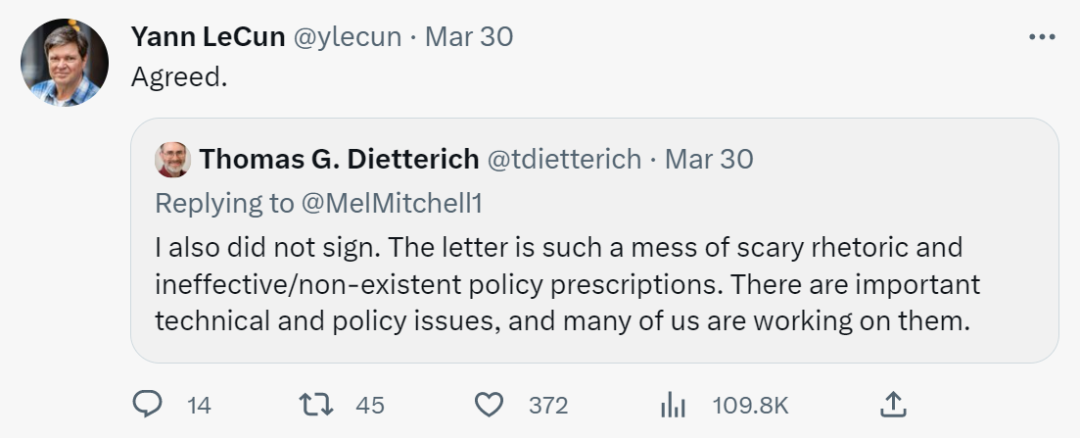Open the main tweet's Mar 30 timestamp

pos(469,37)
